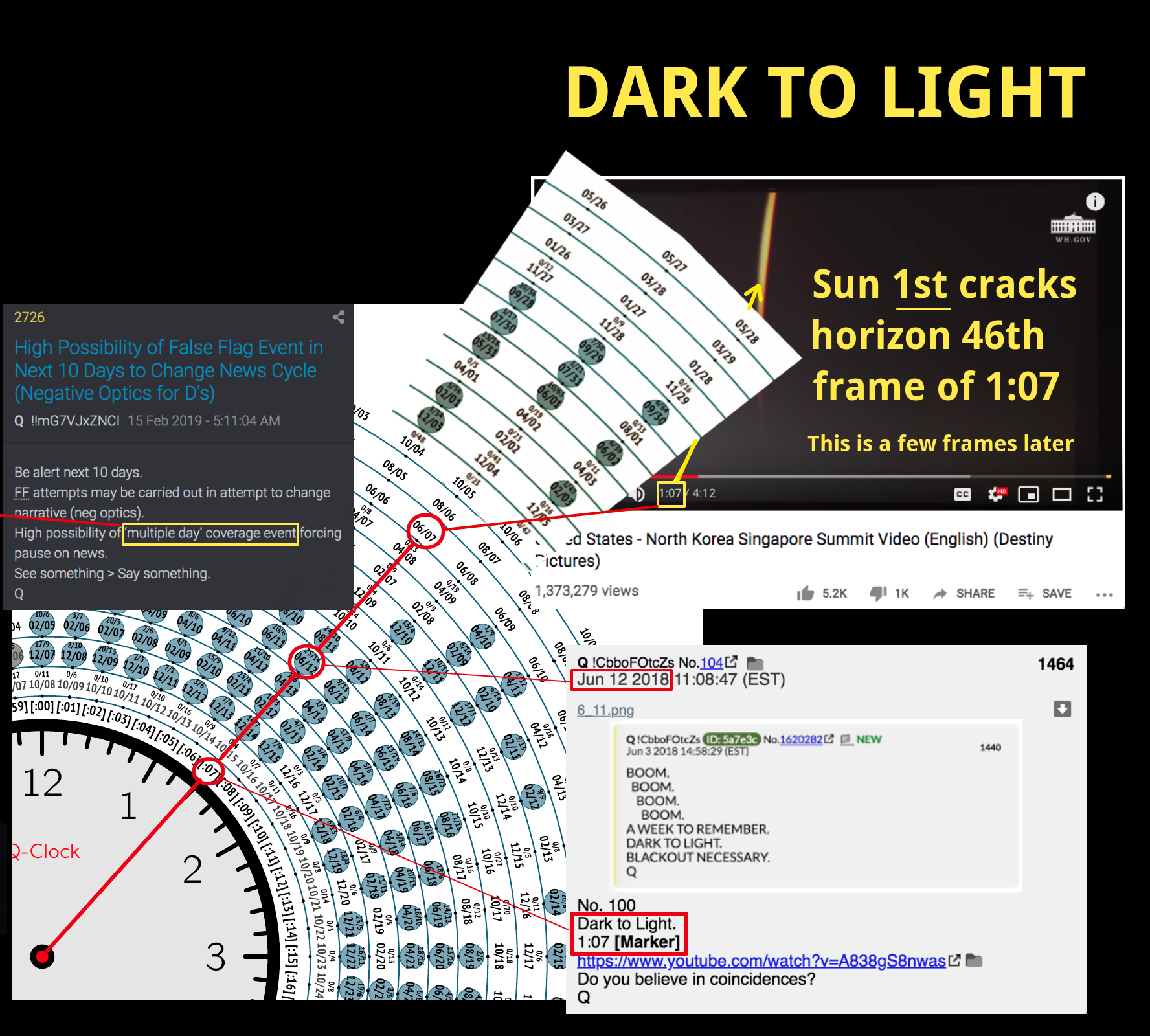Click the 'BLACKOUT NECESSARY.' line
The width and height of the screenshot is (1150, 1036).
click(698, 857)
